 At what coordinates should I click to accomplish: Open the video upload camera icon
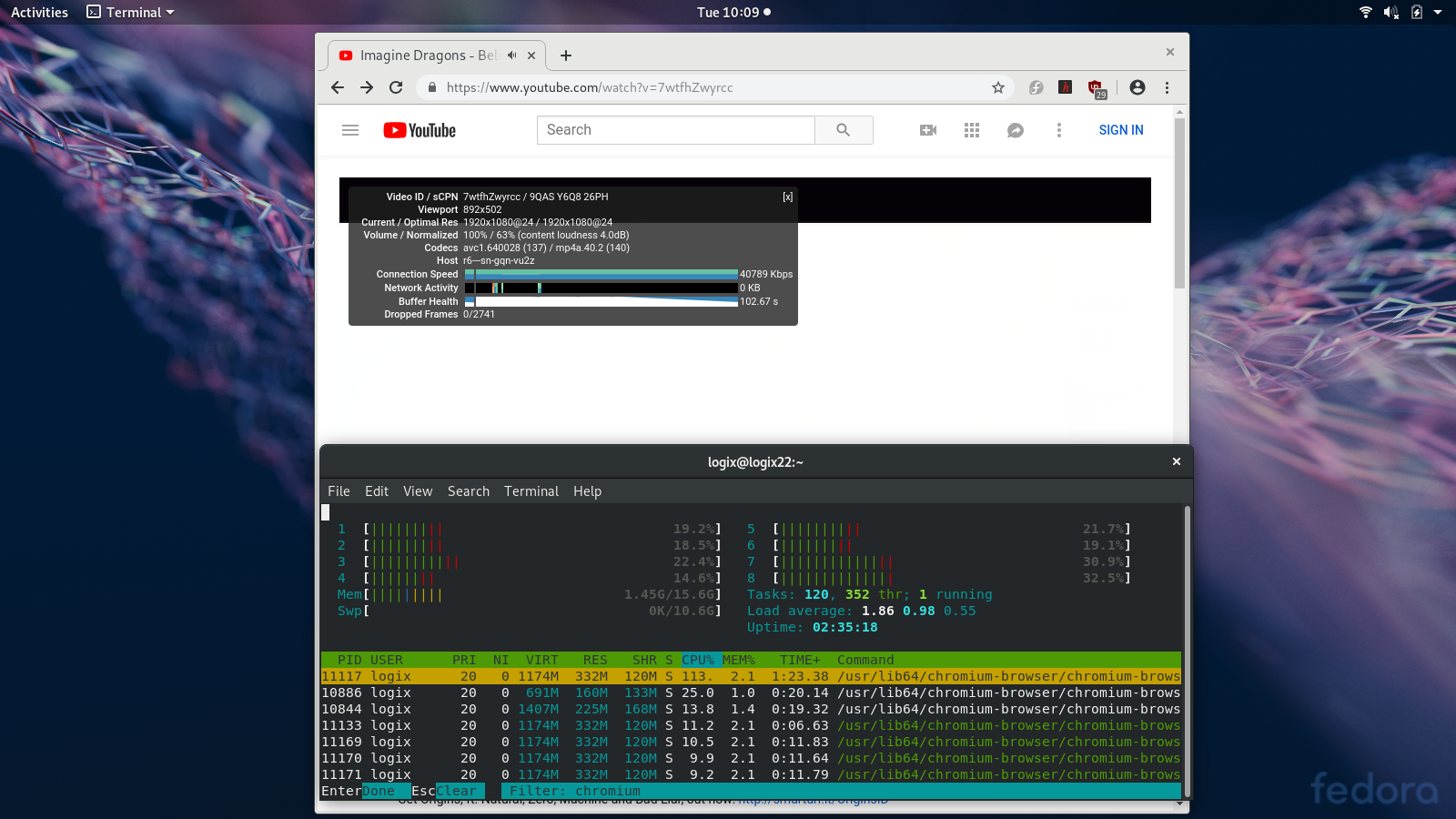[x=927, y=130]
